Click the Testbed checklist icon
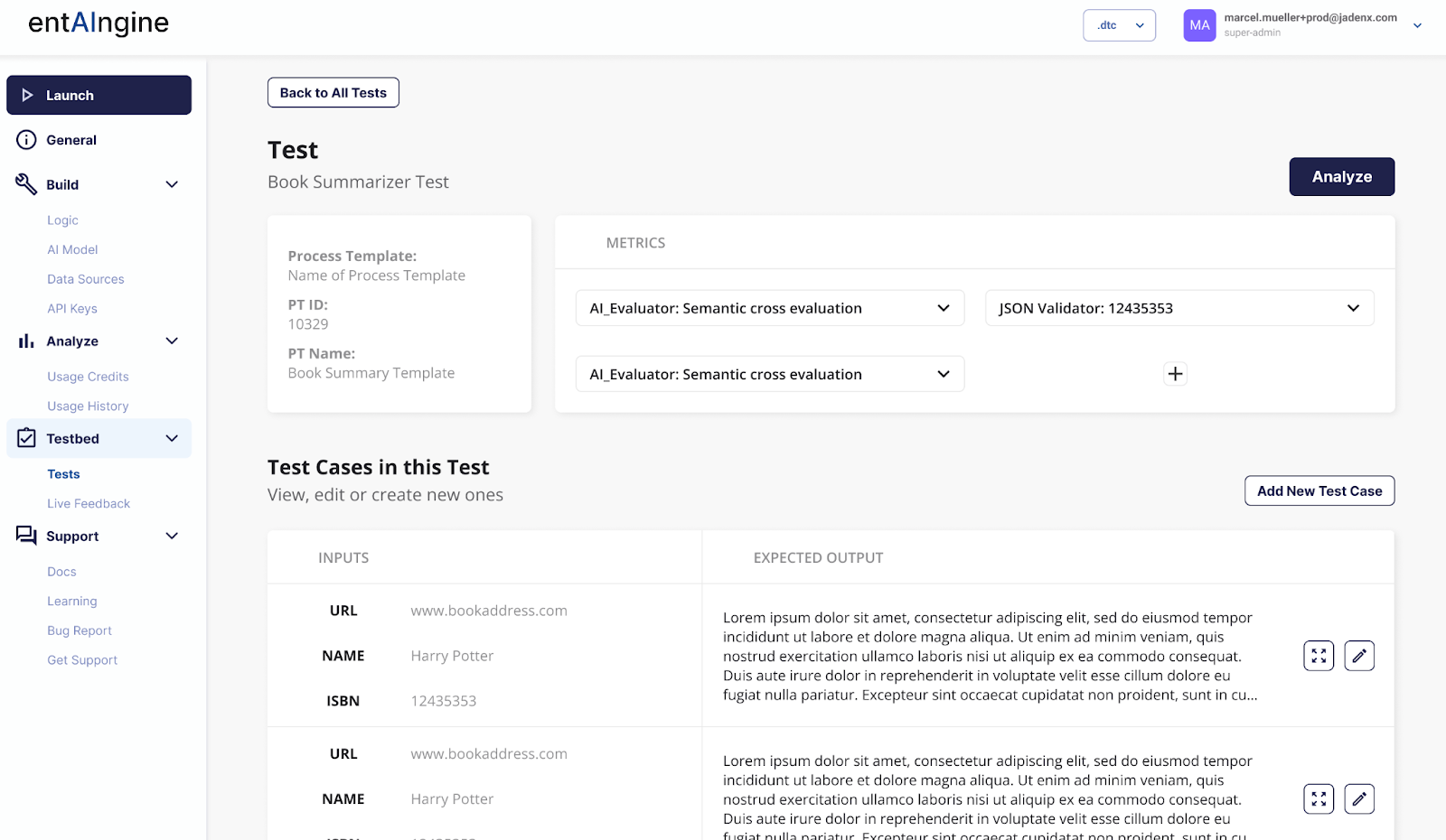The width and height of the screenshot is (1446, 840). pos(26,439)
